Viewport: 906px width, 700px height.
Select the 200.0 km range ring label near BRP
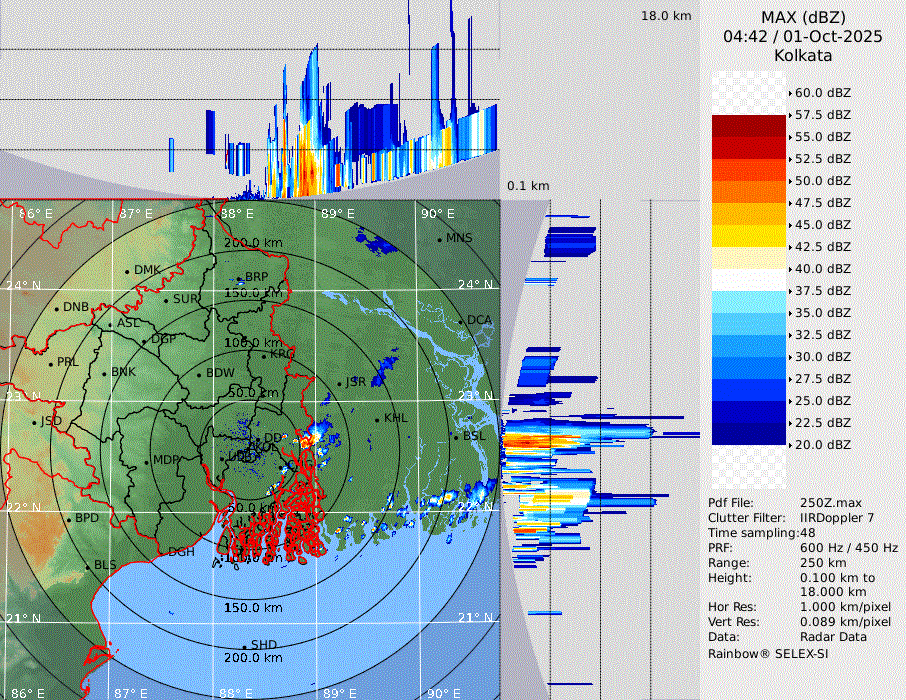252,243
